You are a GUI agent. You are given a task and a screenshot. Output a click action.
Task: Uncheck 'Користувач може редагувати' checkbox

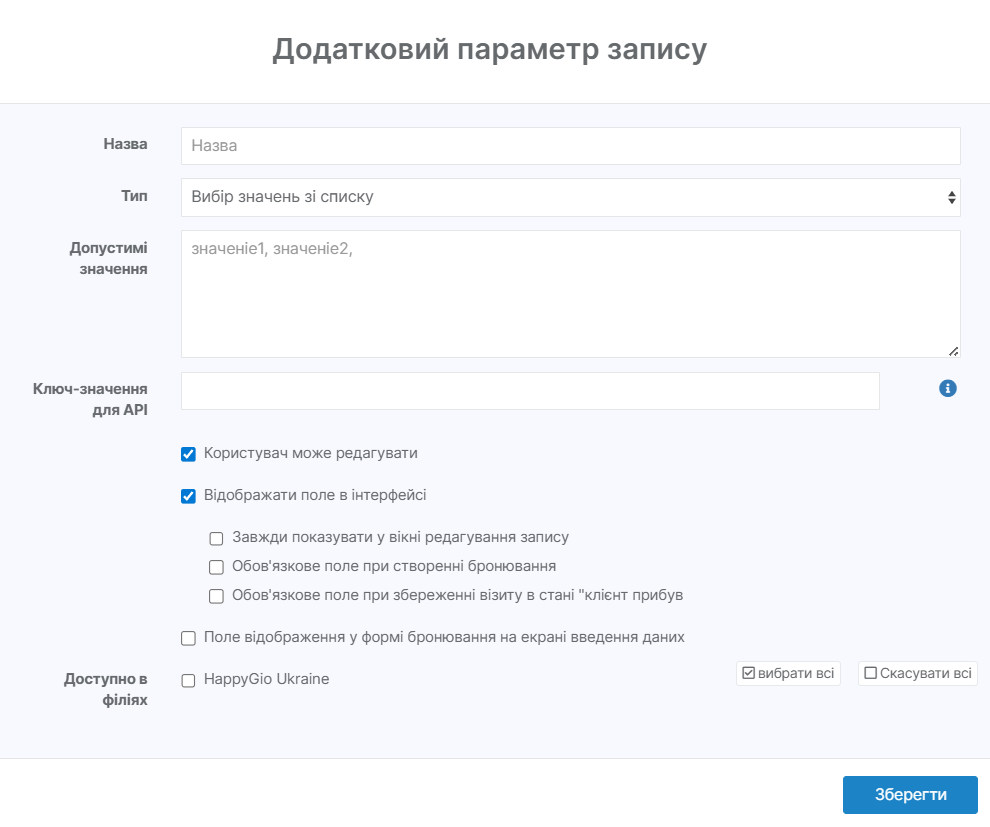coord(188,454)
